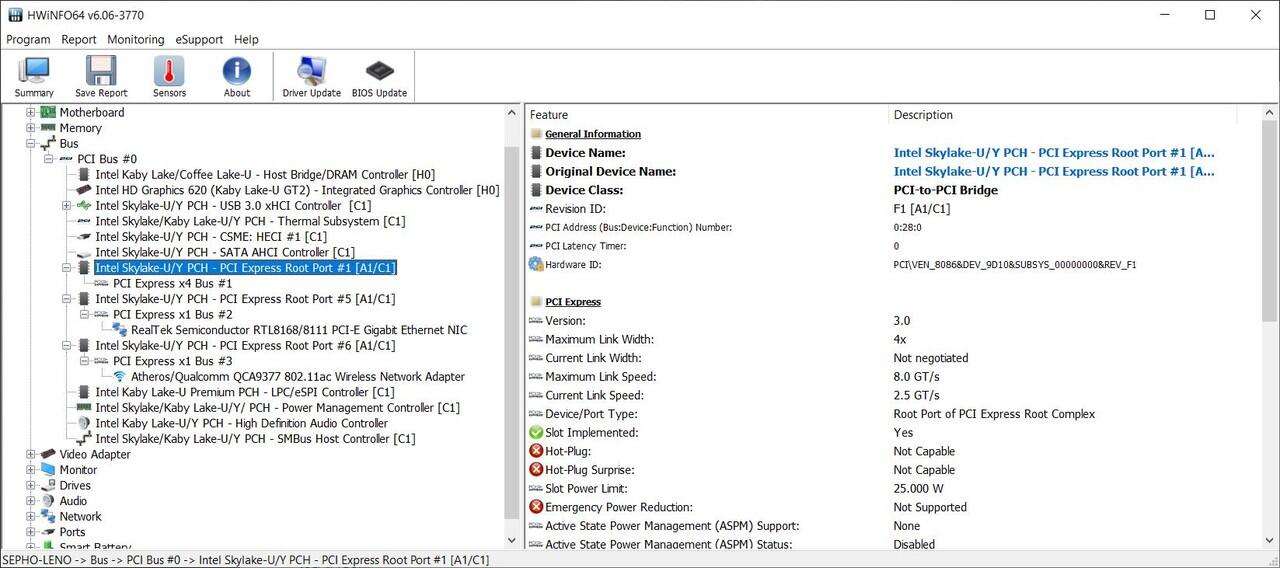Click the Device Name link value
Screen dimensions: 1280x568
click(1053, 153)
